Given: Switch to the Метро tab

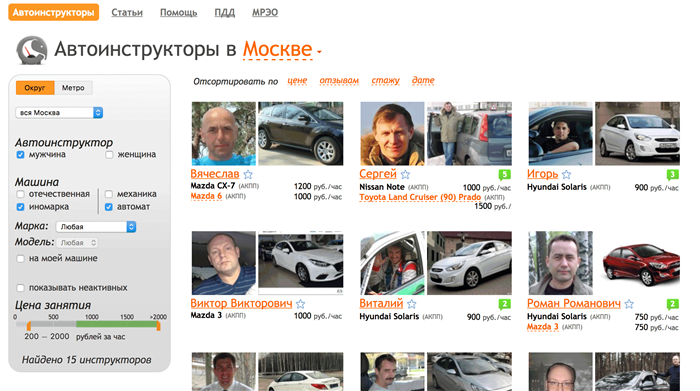Looking at the screenshot, I should pos(73,88).
